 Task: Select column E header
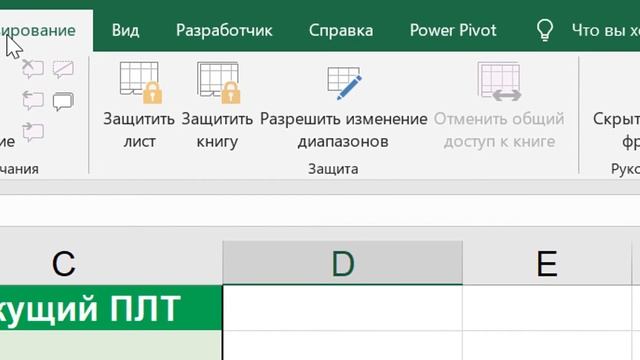[x=547, y=263]
